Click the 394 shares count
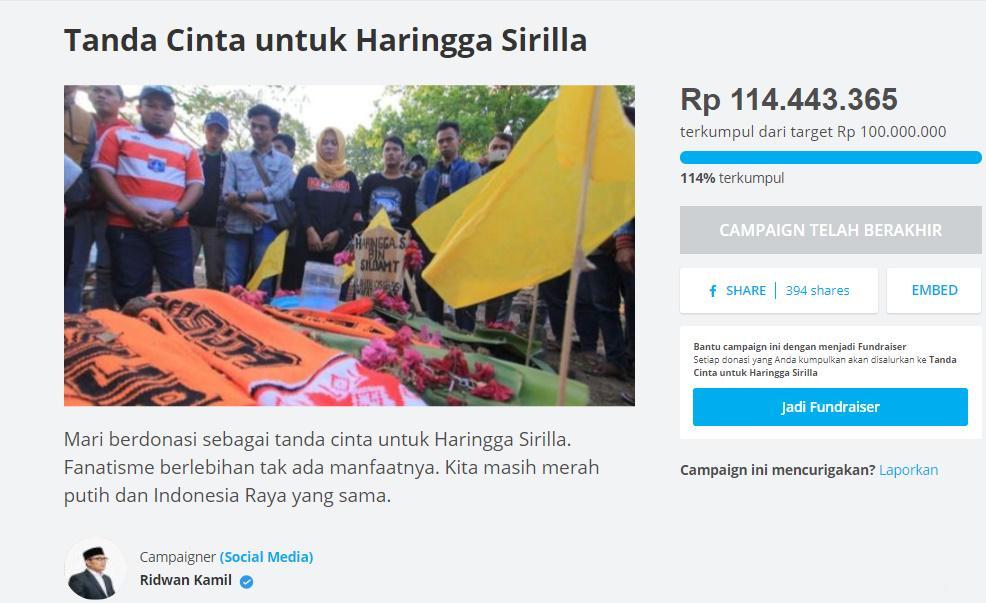The width and height of the screenshot is (986, 603). point(817,290)
